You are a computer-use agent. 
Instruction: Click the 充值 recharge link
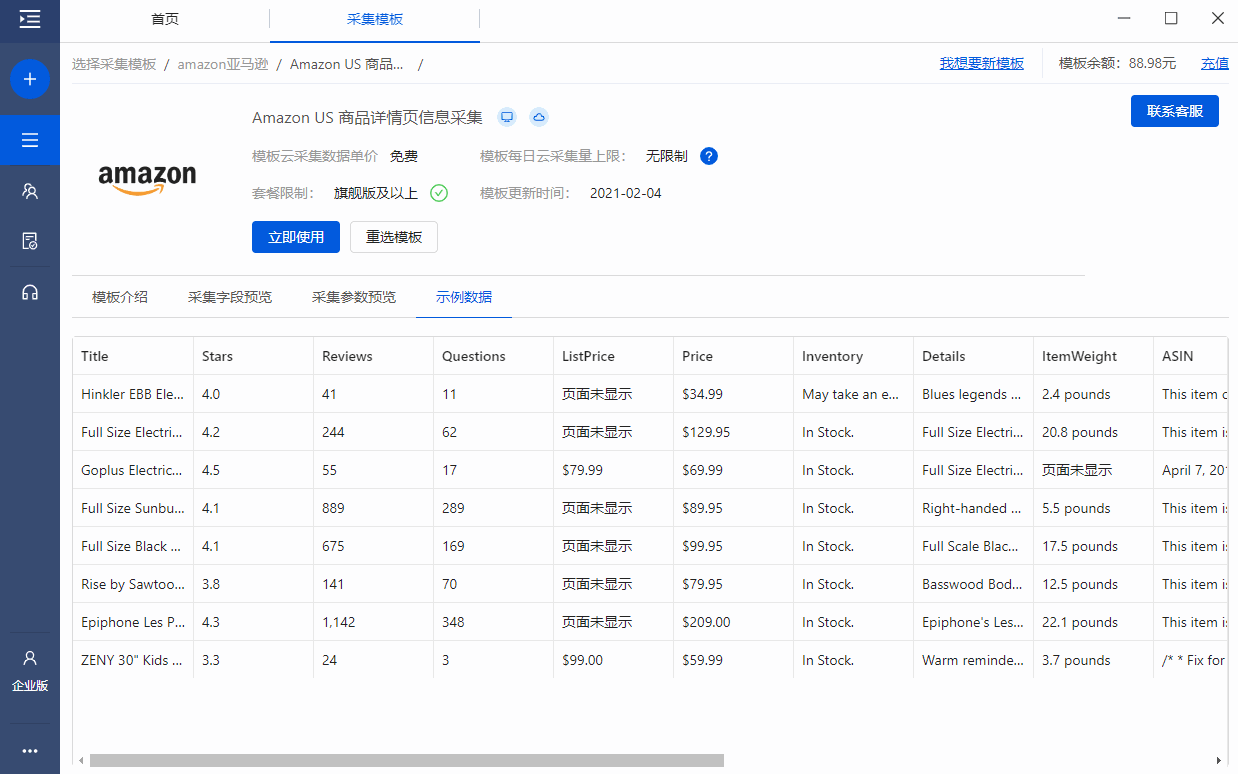(x=1215, y=63)
